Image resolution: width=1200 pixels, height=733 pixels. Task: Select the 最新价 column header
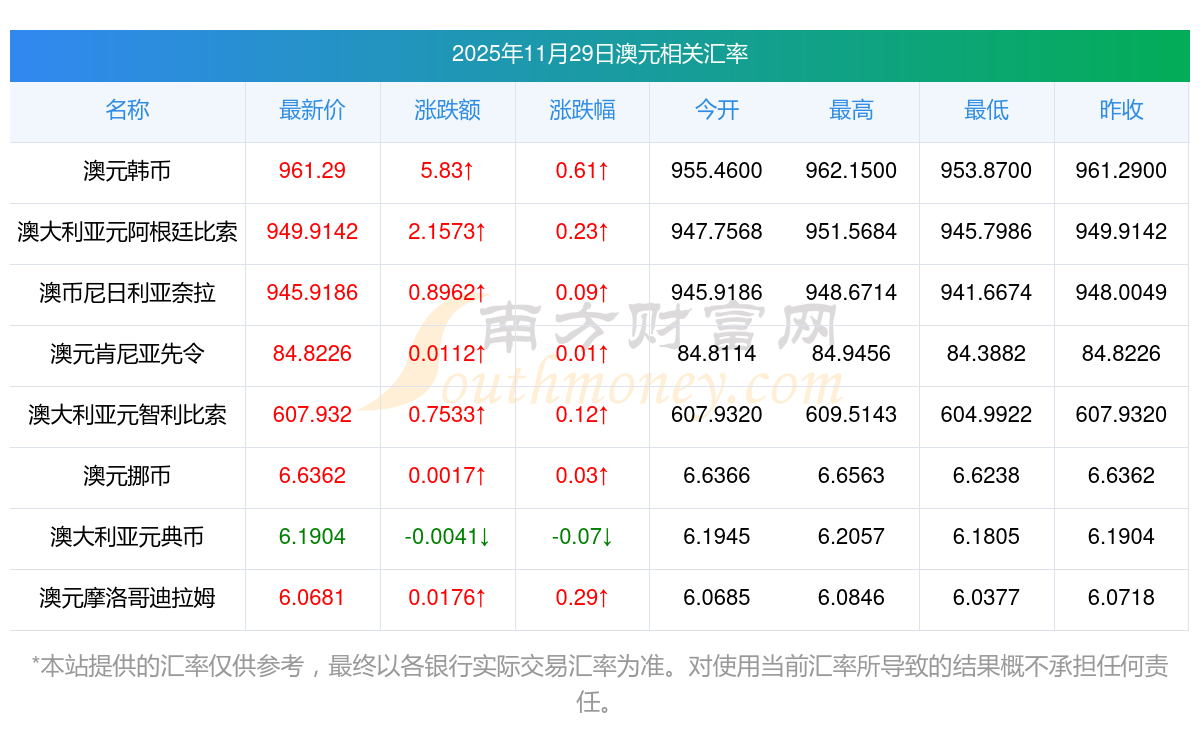pos(312,110)
